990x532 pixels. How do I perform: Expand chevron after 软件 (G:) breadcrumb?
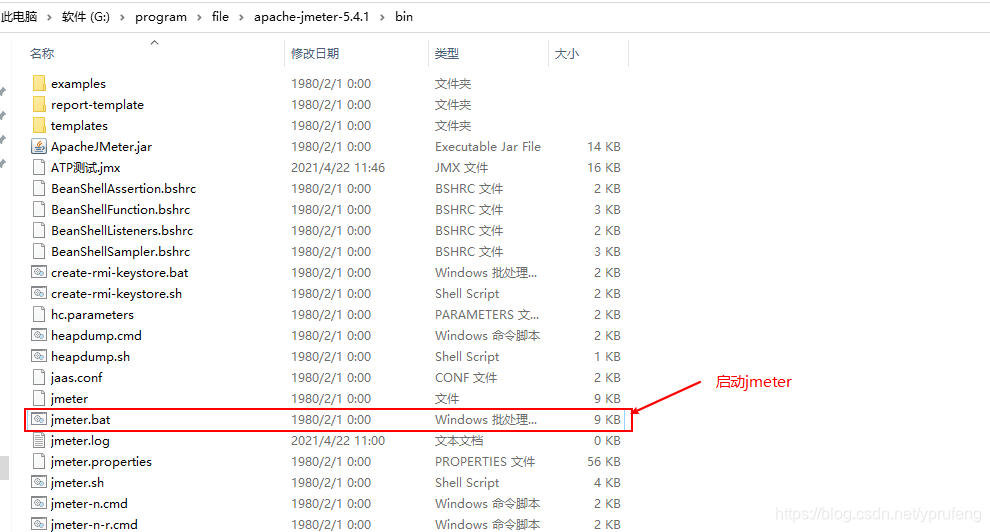[122, 17]
